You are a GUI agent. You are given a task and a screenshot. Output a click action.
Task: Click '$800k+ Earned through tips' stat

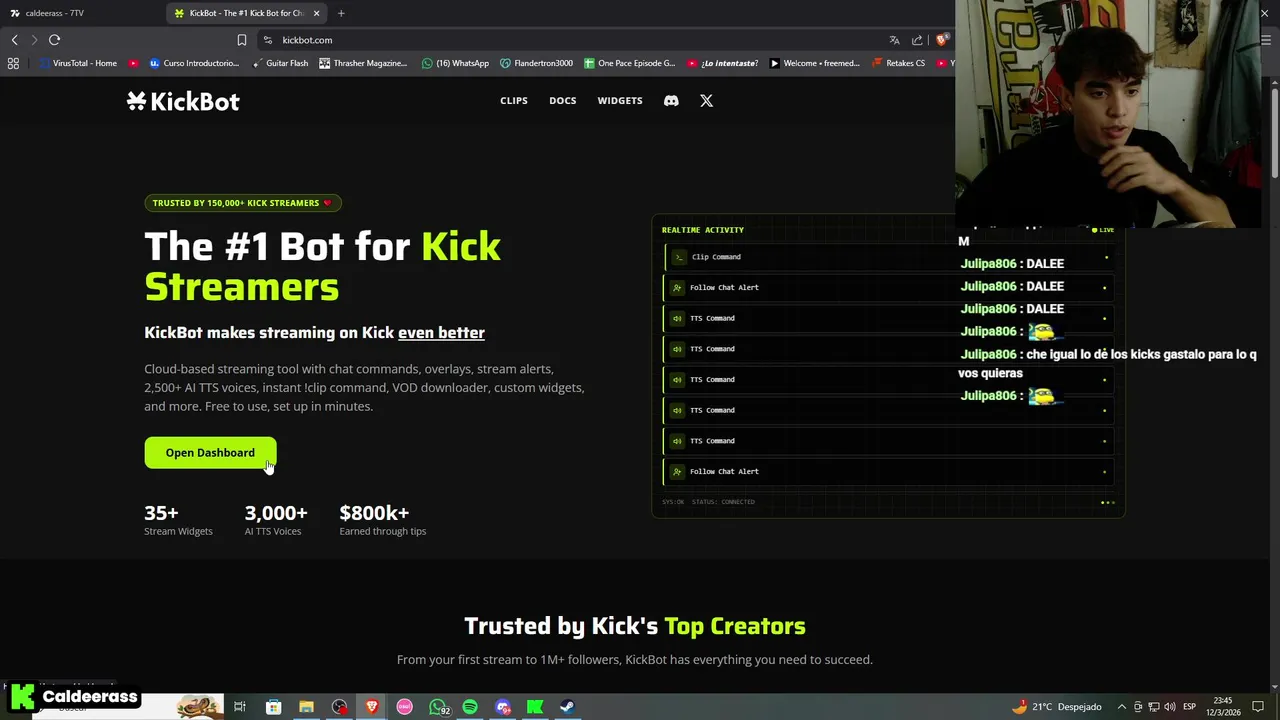click(x=383, y=520)
